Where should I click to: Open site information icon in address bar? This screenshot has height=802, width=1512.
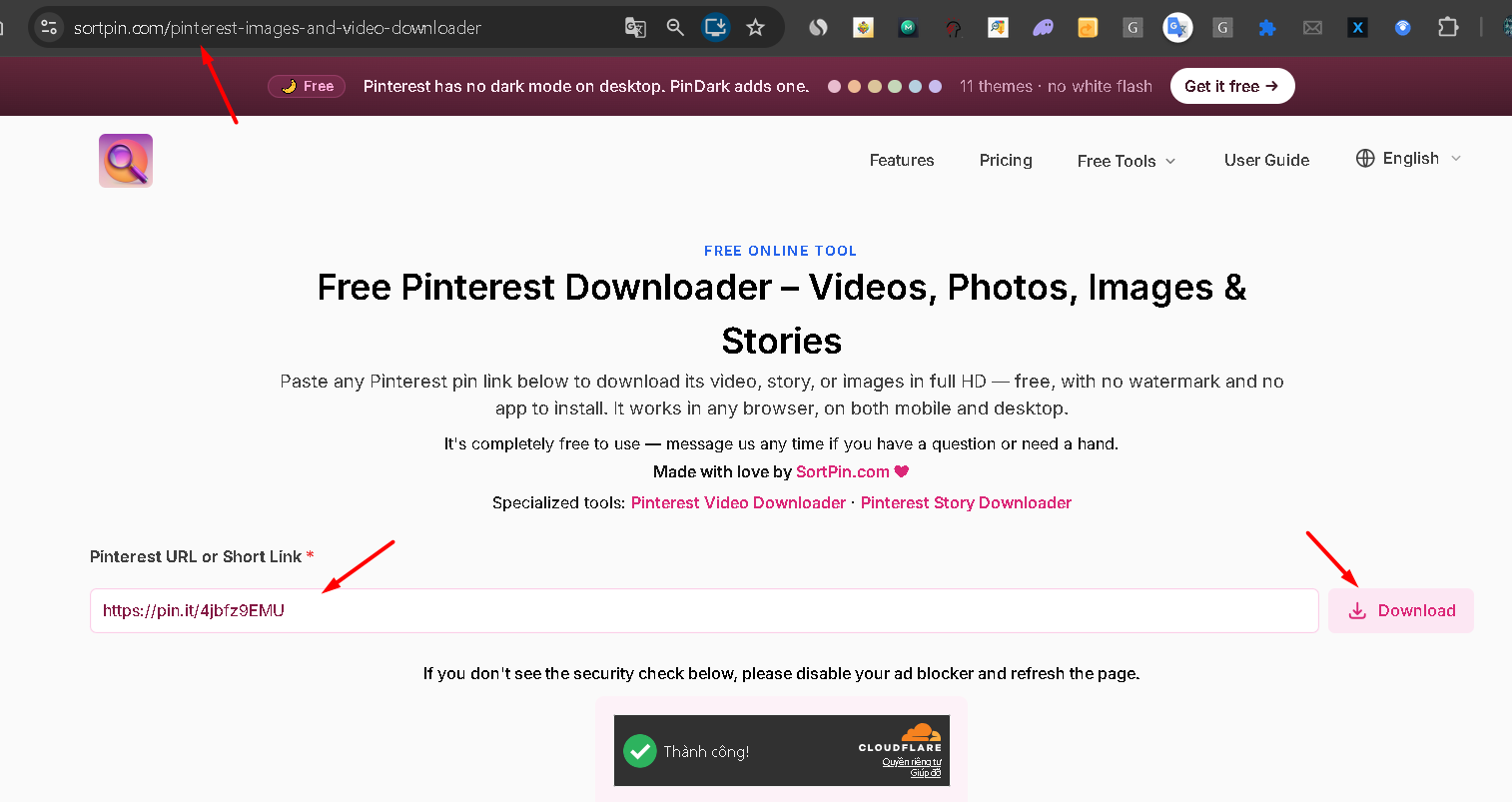[48, 27]
